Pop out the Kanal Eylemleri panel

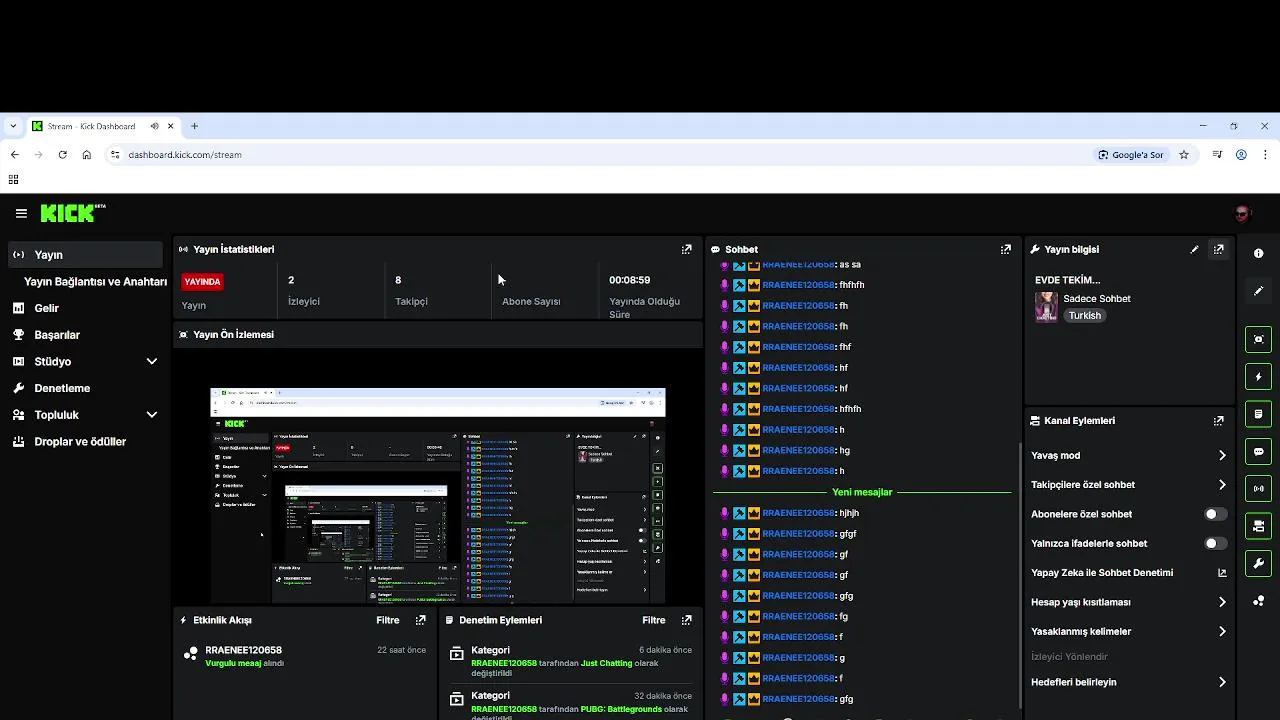[x=1218, y=421]
